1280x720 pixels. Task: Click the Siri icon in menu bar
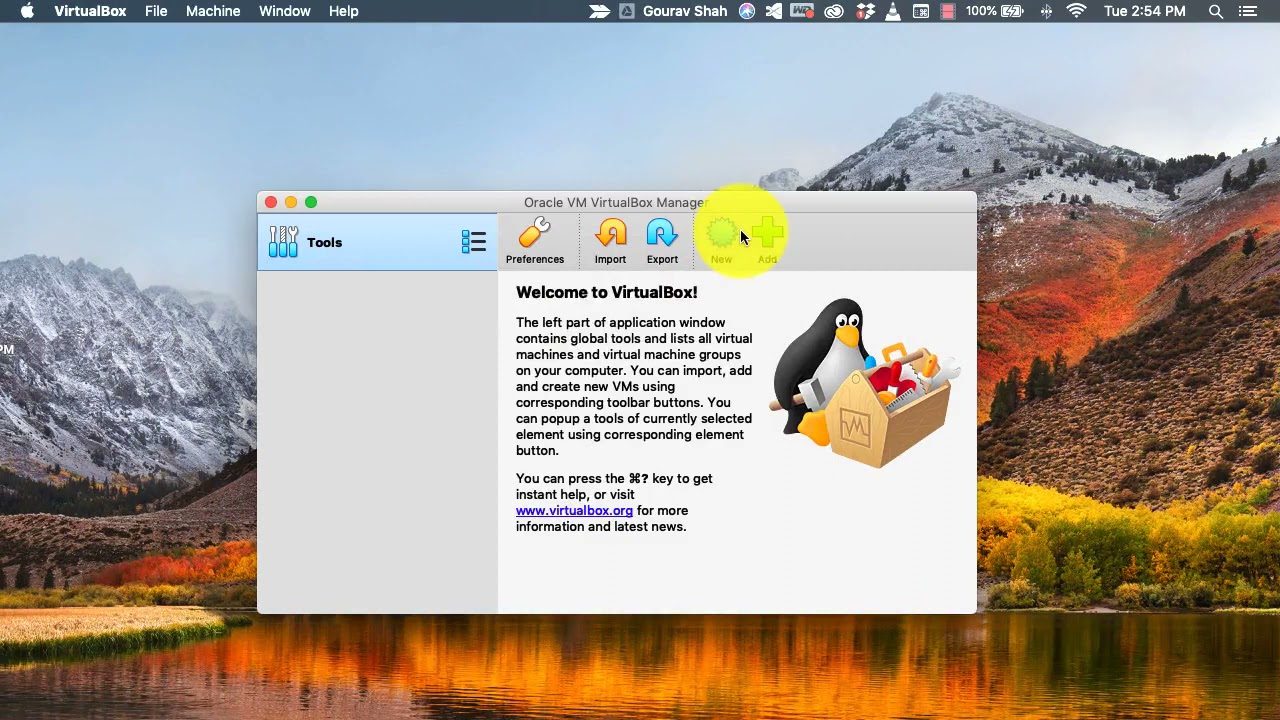pos(747,11)
